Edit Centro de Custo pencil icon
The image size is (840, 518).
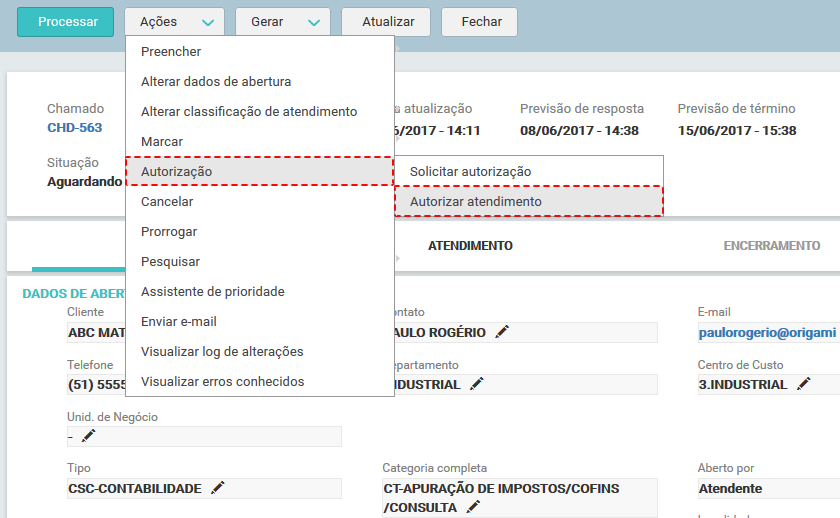[804, 384]
